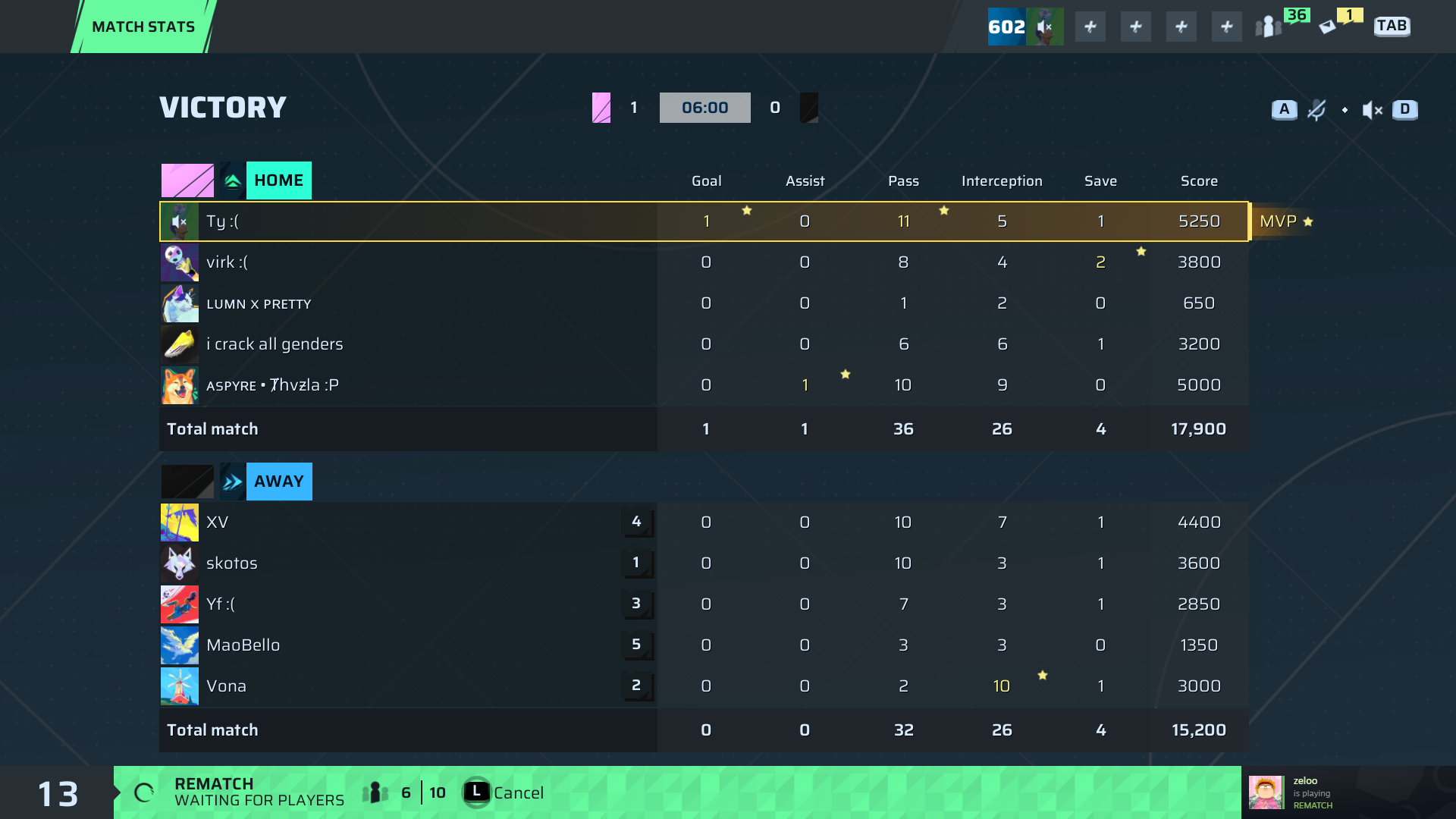
Task: Click Ty's score 5250
Action: point(1199,221)
